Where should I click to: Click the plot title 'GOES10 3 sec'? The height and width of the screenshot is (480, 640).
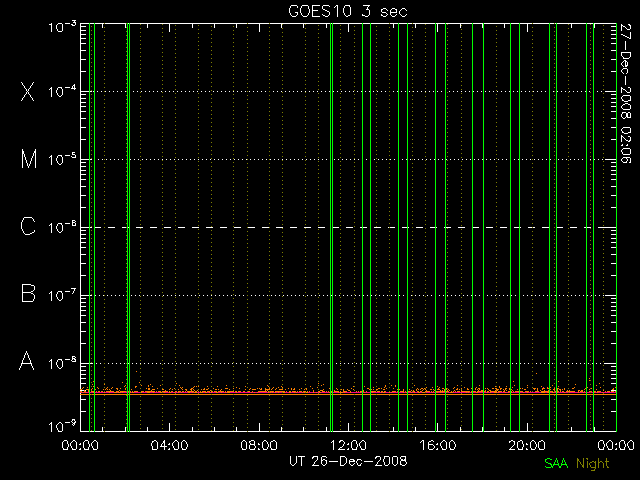point(348,11)
